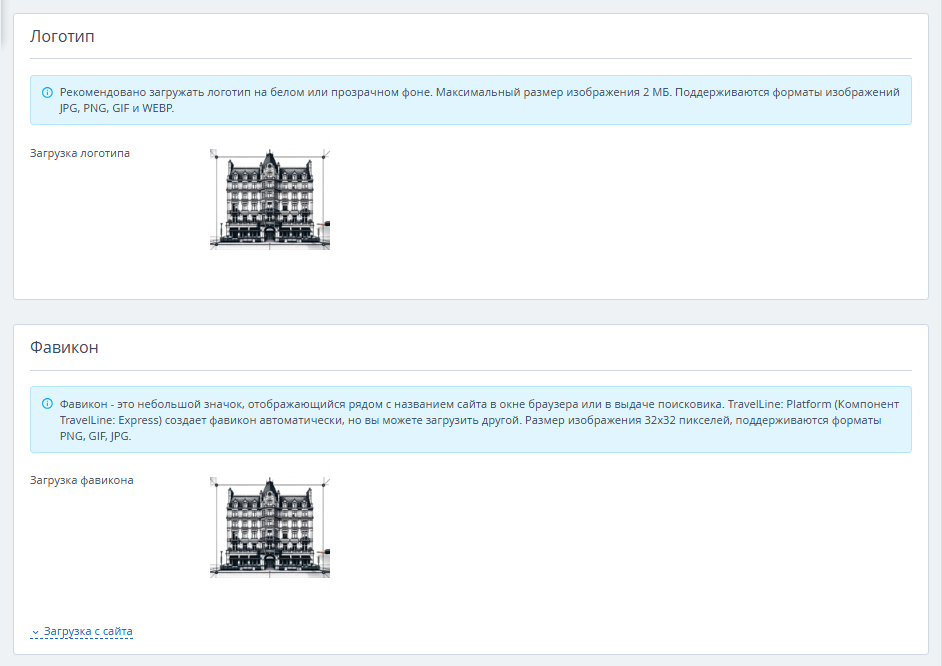942x666 pixels.
Task: Click the 'Логотип' section heading
Action: pos(62,36)
